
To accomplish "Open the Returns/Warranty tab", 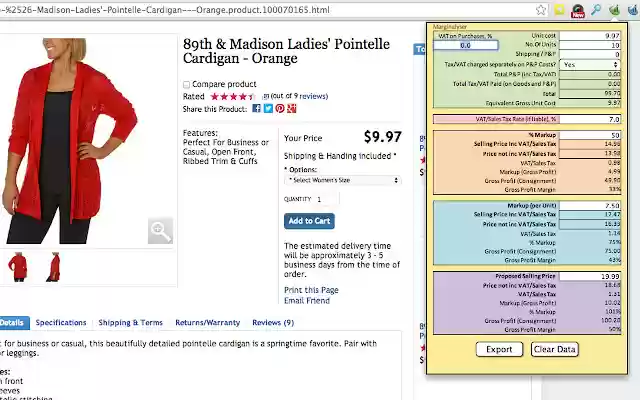I will coord(207,323).
